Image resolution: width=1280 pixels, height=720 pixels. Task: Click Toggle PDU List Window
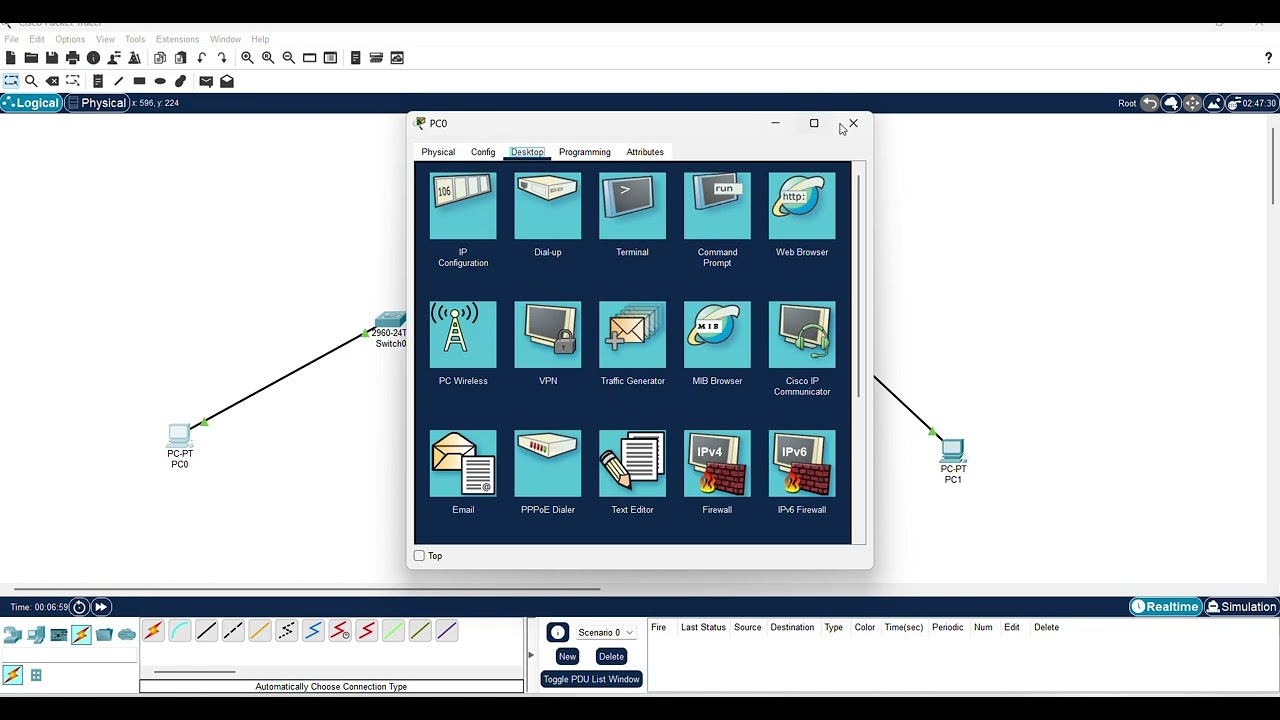click(x=591, y=679)
